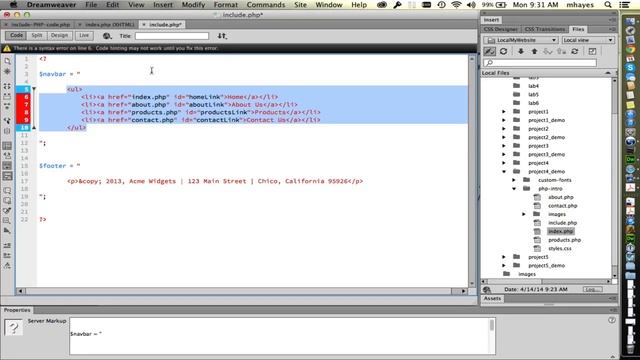Click the Move or Convert CSS icon
Screen dimensions: 640x360
(7, 231)
